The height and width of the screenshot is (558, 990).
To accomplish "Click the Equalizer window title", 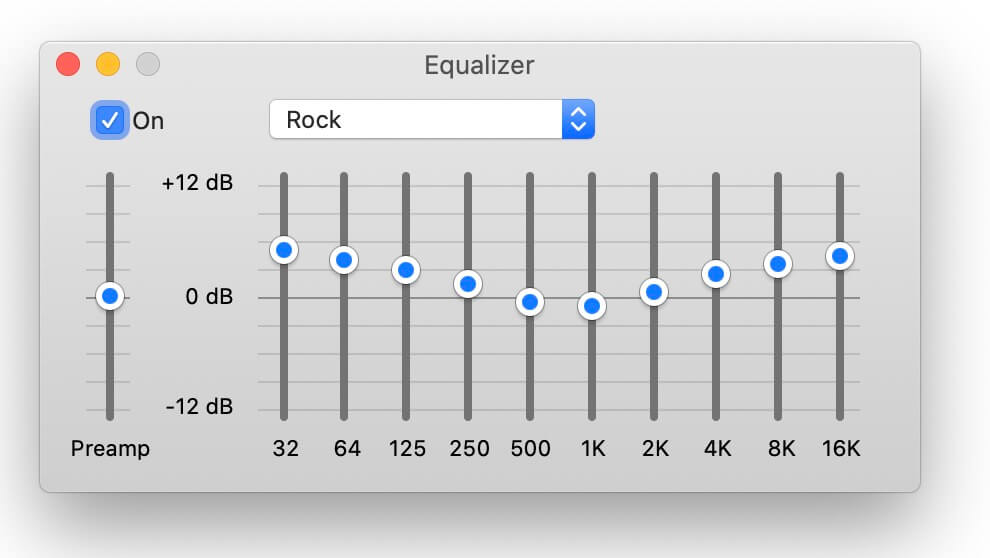I will [479, 65].
